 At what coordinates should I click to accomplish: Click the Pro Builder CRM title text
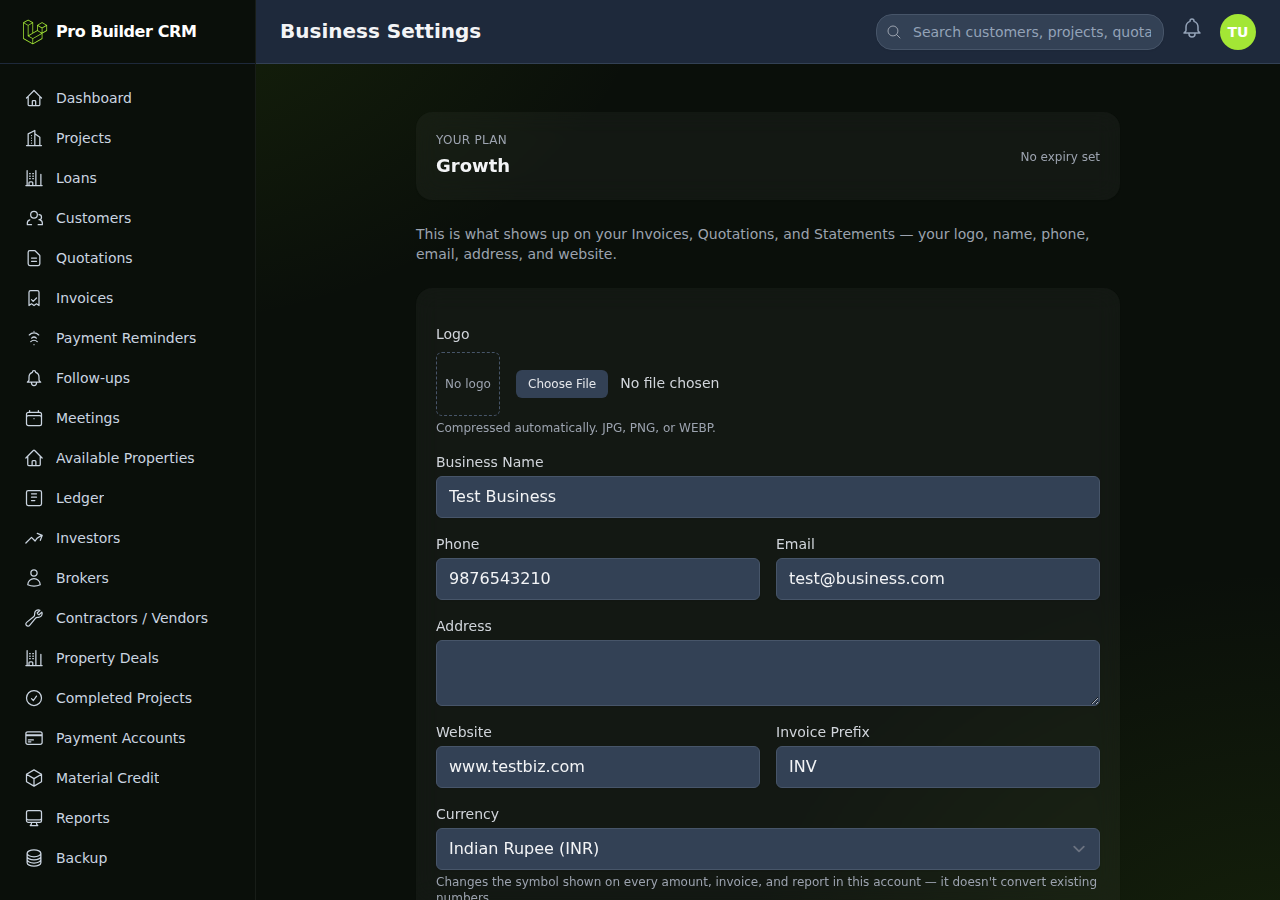coord(126,31)
